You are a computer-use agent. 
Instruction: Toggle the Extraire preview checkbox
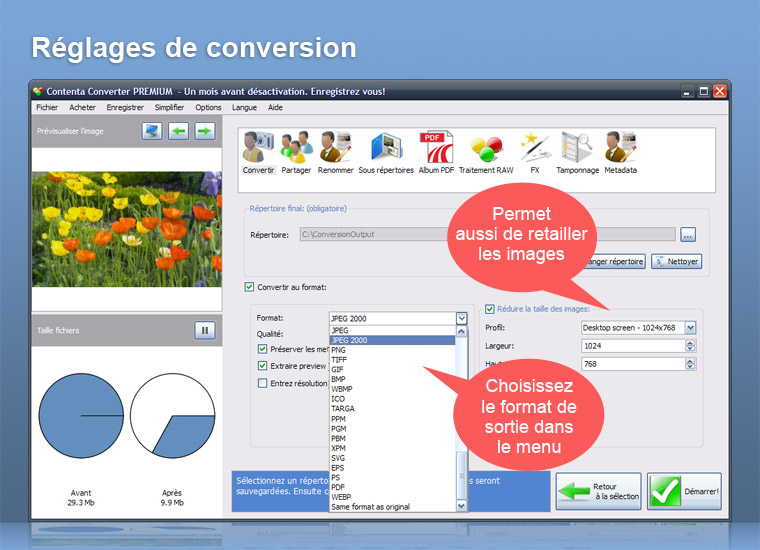coord(262,366)
